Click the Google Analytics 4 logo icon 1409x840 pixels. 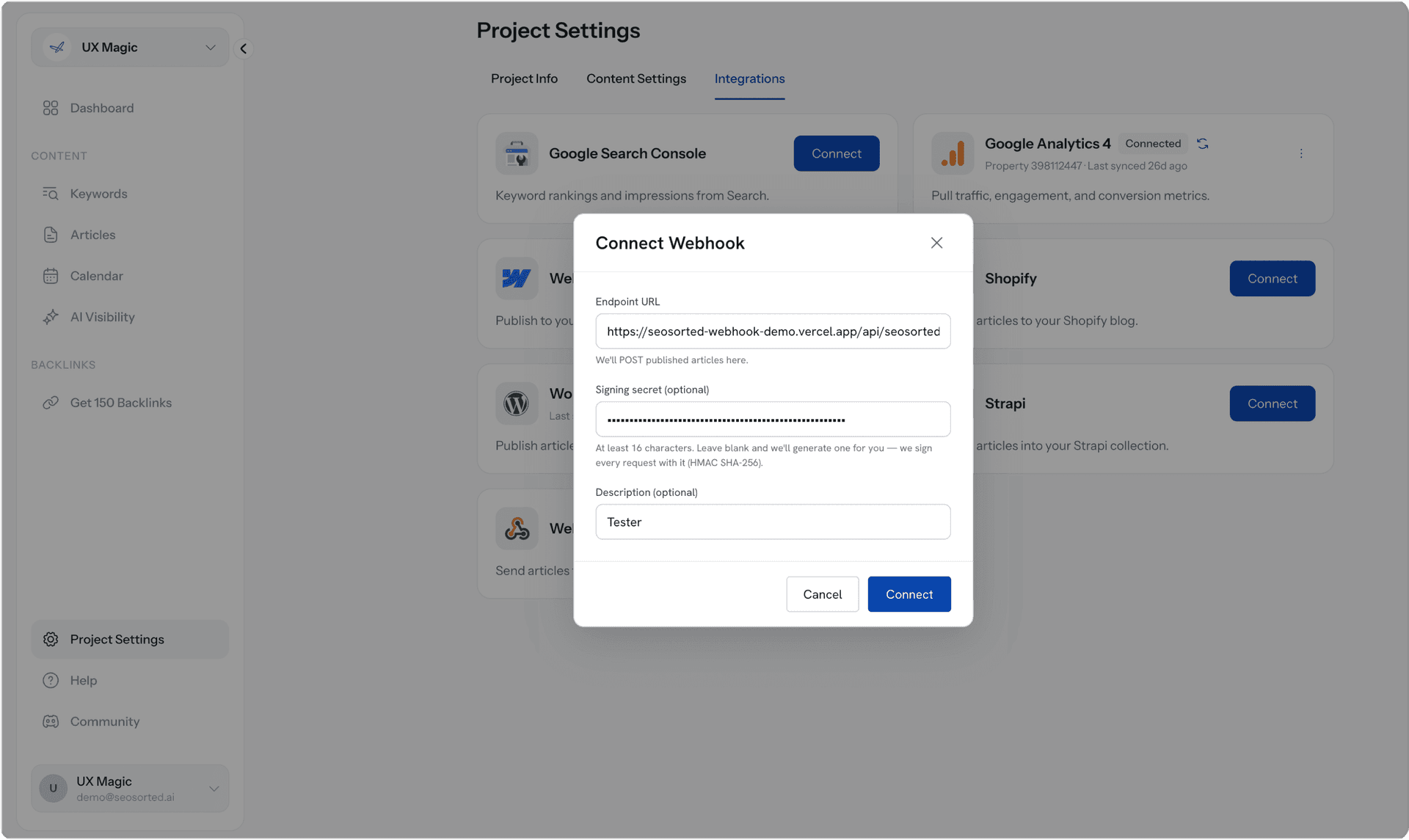tap(953, 153)
